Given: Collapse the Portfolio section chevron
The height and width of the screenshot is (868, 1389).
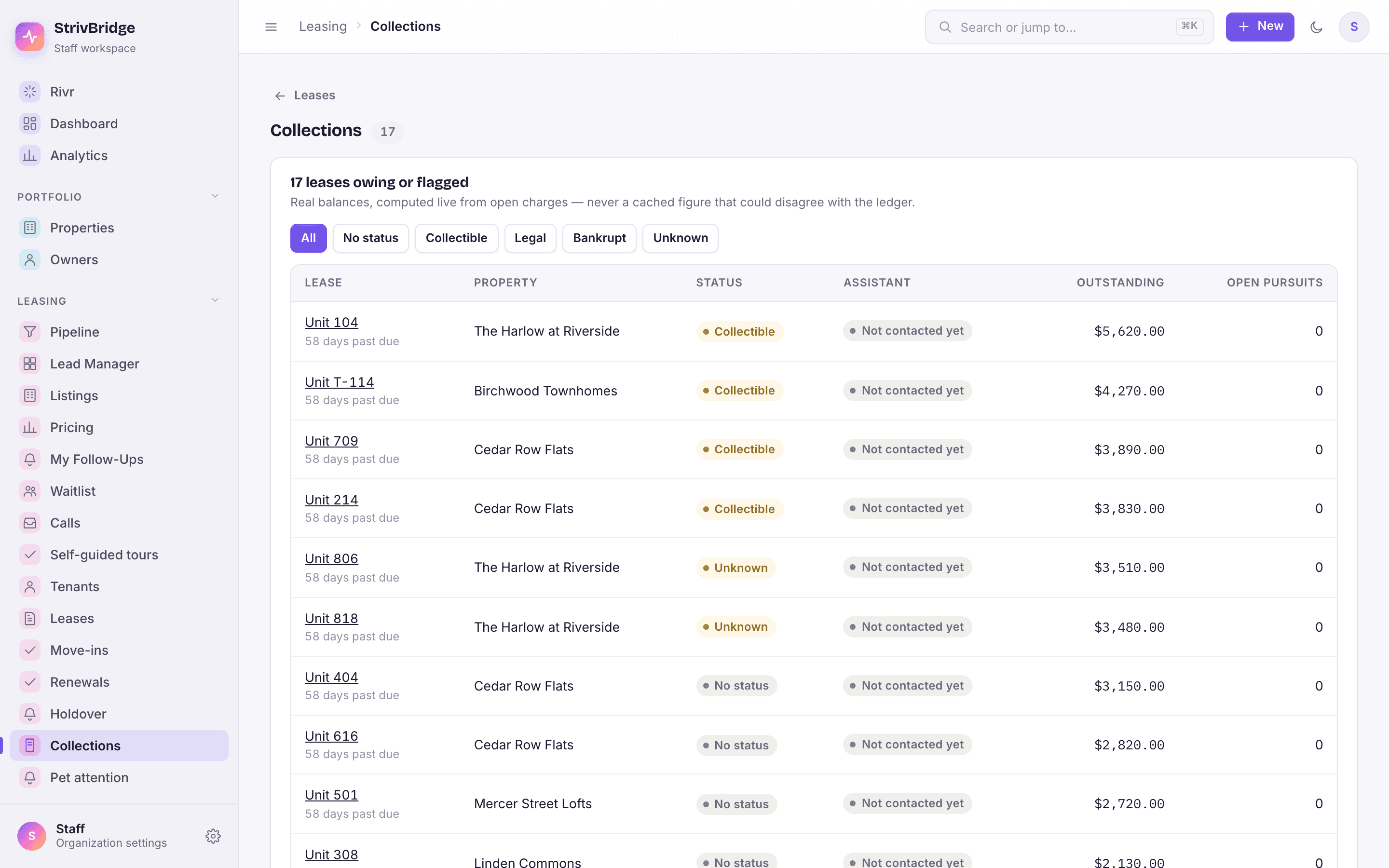Looking at the screenshot, I should (215, 196).
